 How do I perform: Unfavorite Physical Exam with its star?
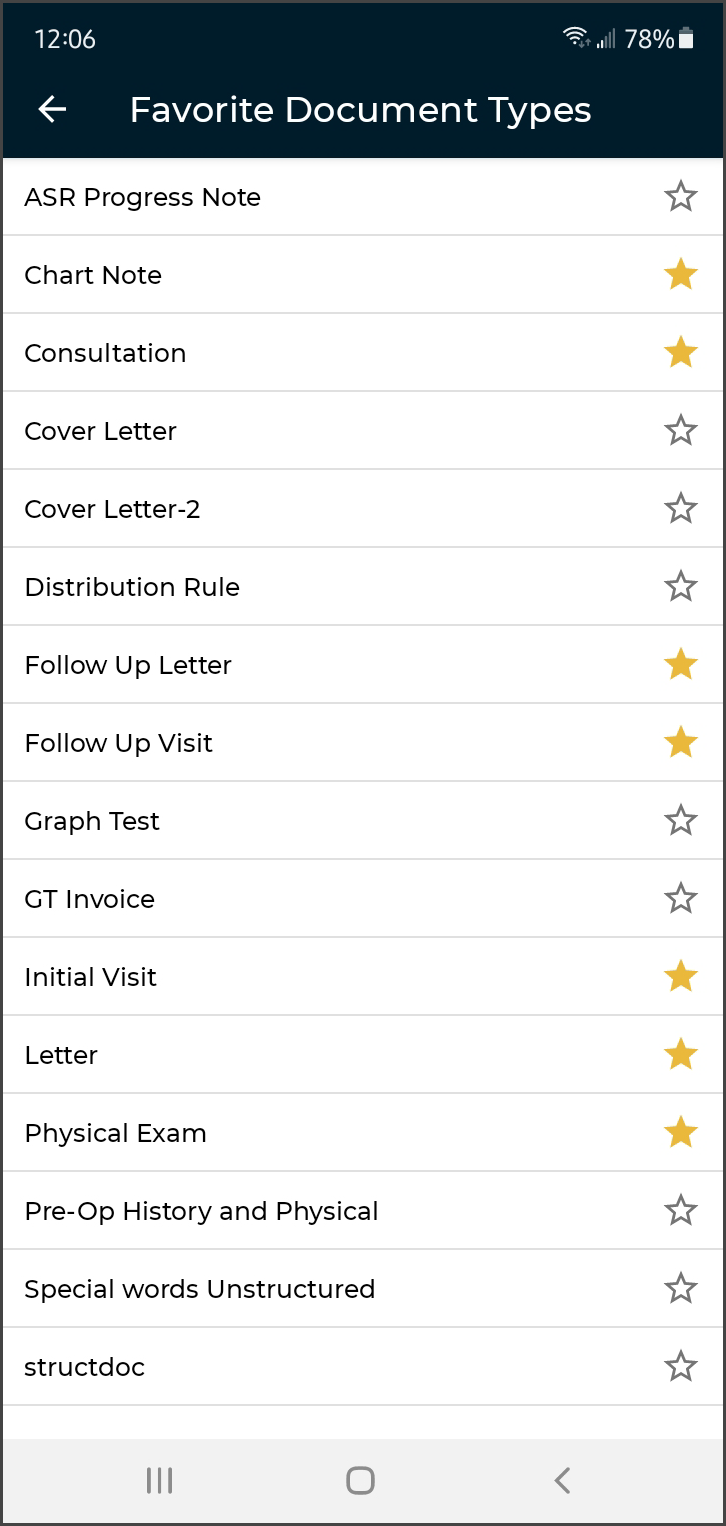pos(680,1133)
